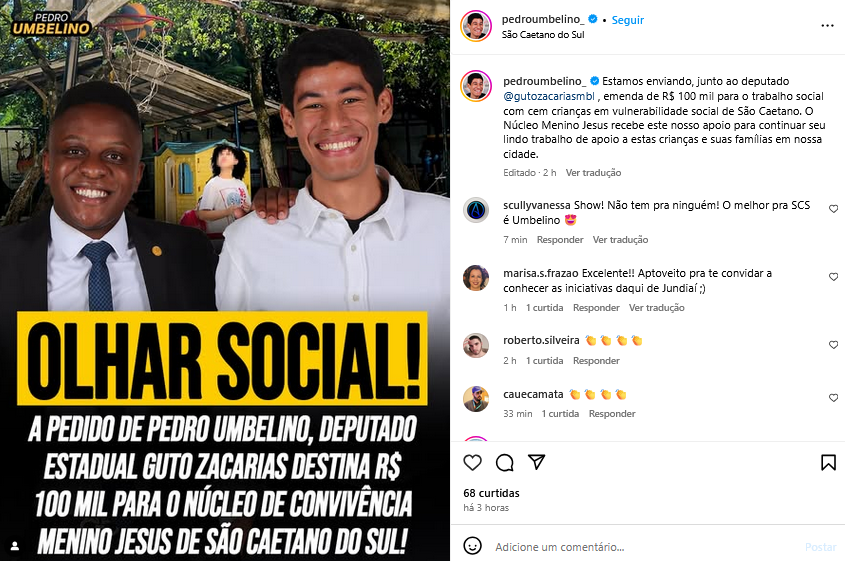View likes on marisa.s.frazao's comment
The width and height of the screenshot is (845, 561).
pos(544,308)
